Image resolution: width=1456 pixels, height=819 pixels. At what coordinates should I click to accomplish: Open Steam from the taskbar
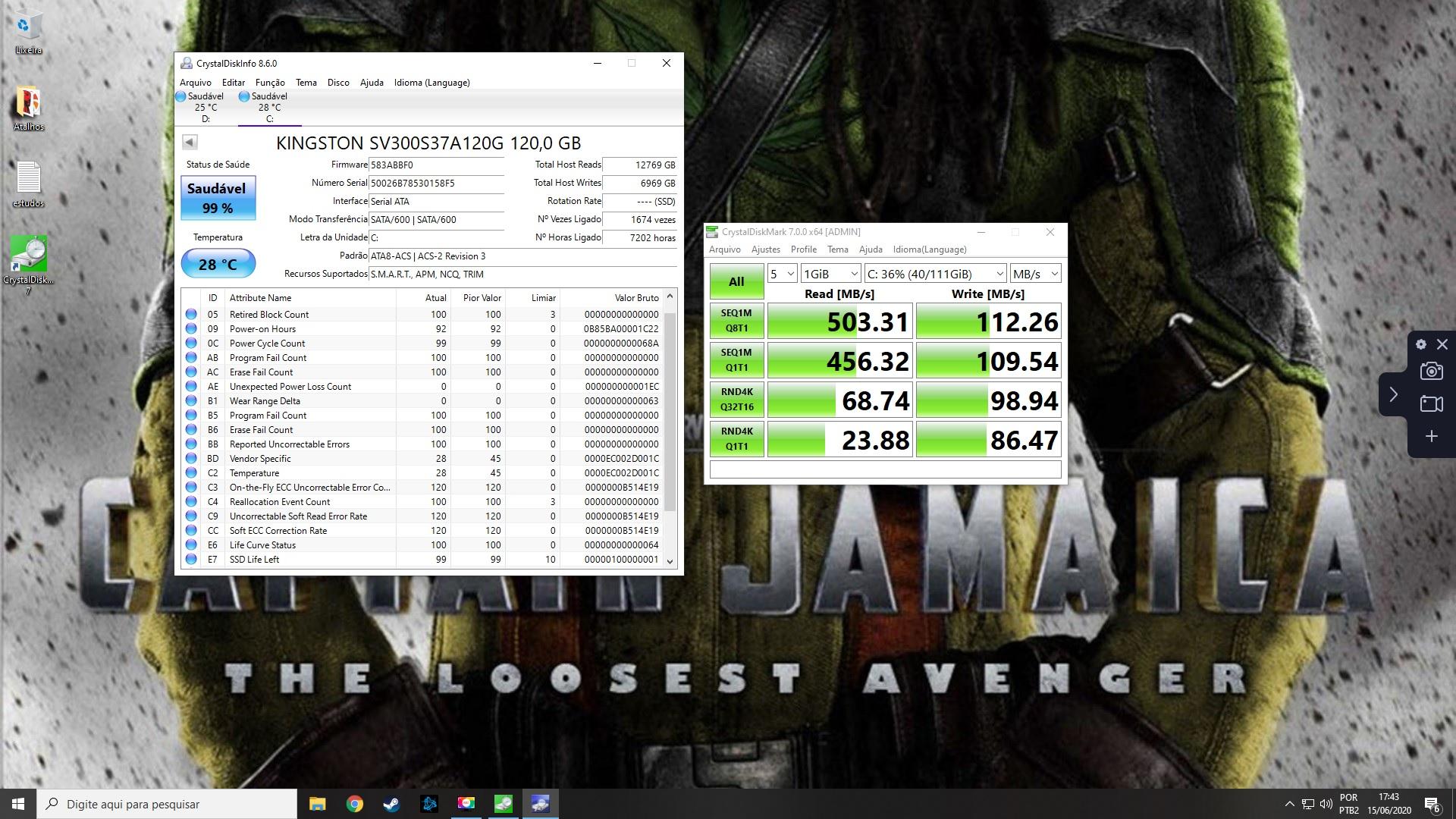click(391, 804)
